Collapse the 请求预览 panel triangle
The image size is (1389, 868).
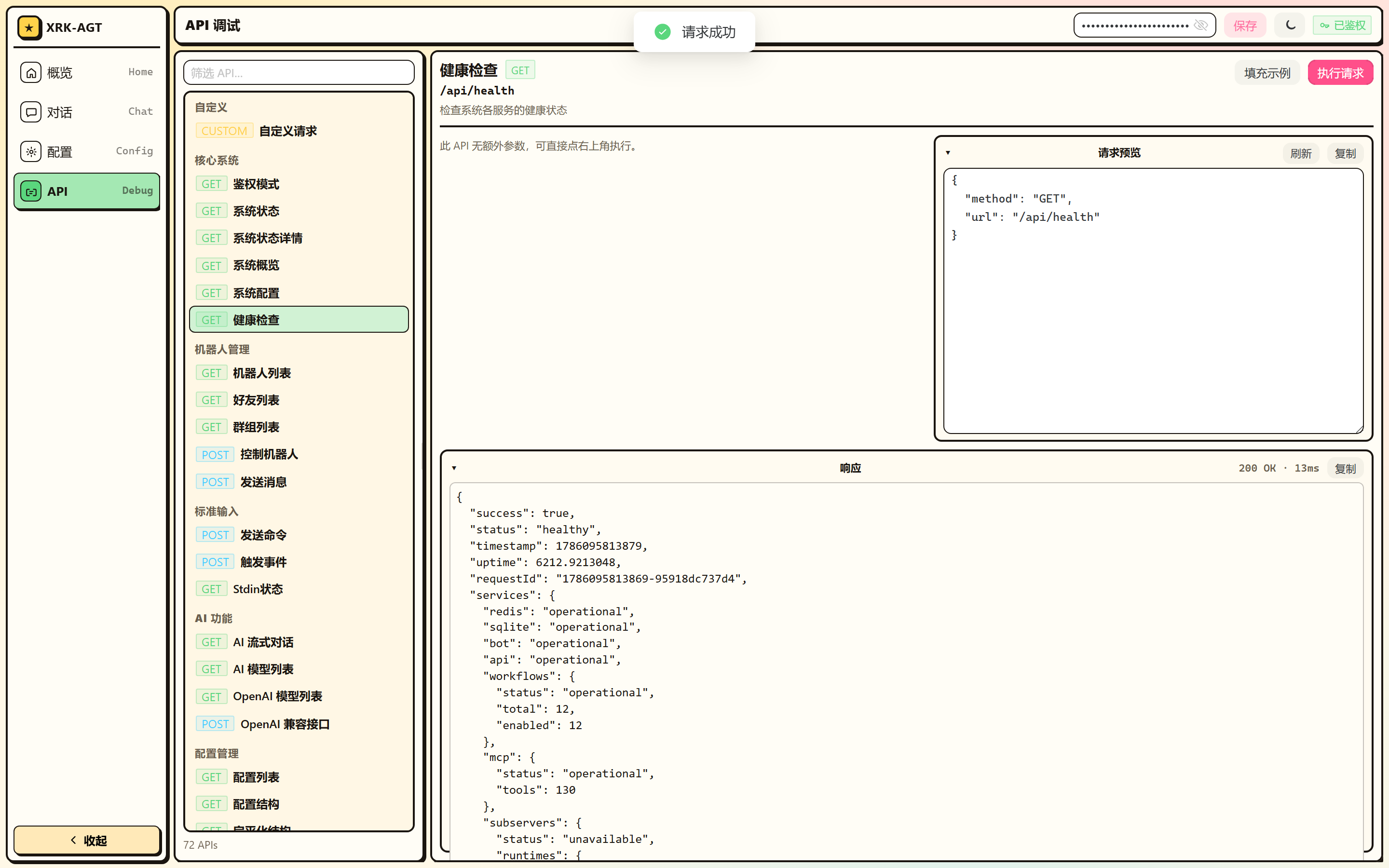coord(948,153)
